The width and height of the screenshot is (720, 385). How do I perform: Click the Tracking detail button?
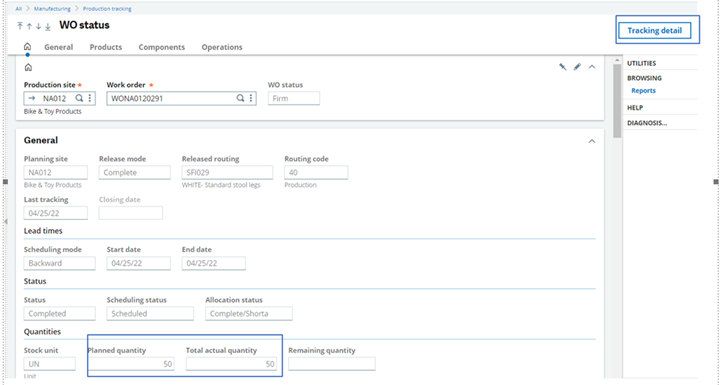pos(655,30)
